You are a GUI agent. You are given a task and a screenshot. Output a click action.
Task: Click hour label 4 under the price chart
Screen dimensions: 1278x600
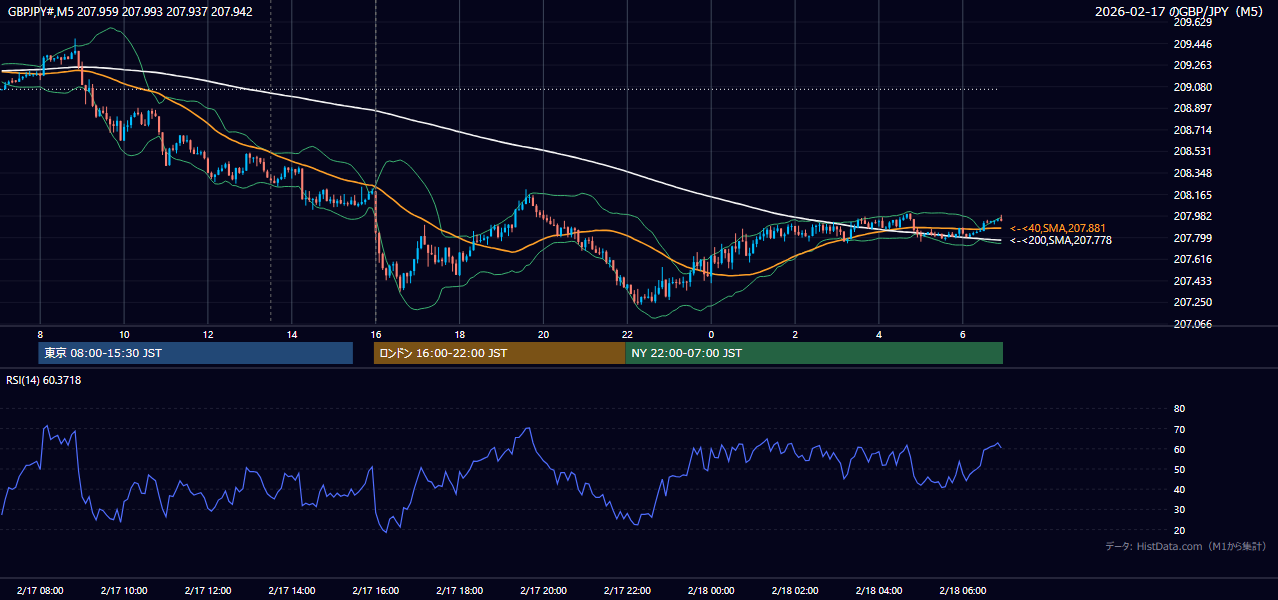[879, 334]
